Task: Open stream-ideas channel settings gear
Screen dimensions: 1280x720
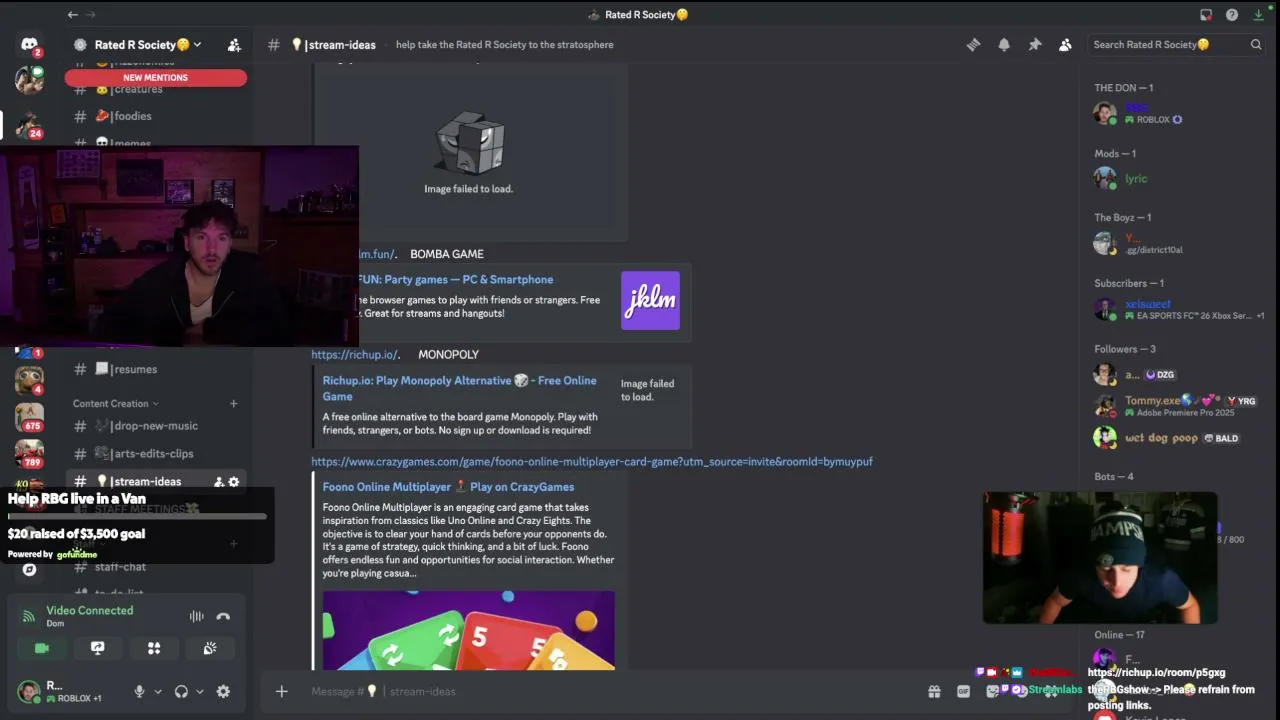Action: [x=234, y=482]
